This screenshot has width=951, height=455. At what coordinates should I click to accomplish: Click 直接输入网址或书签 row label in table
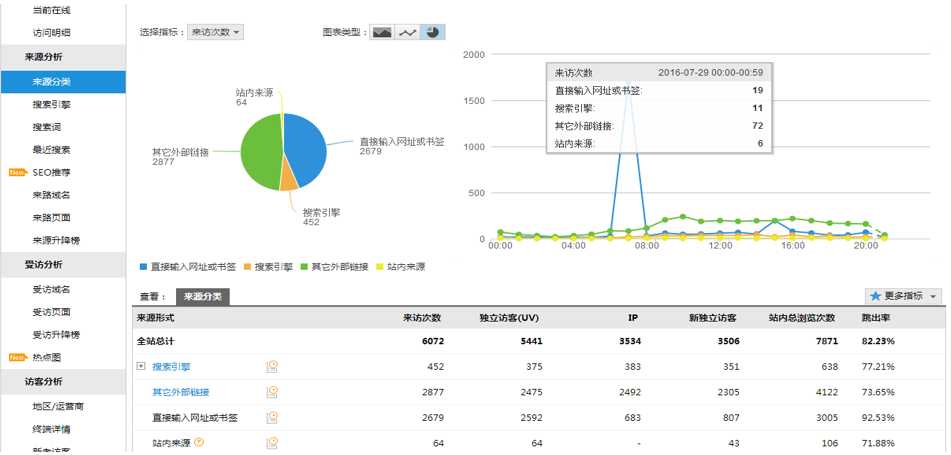(x=194, y=418)
